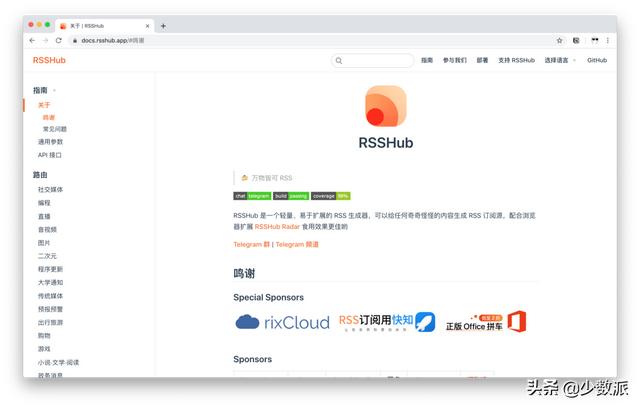The width and height of the screenshot is (640, 408).
Task: Click the glasses profile icon in the toolbar
Action: click(x=595, y=40)
